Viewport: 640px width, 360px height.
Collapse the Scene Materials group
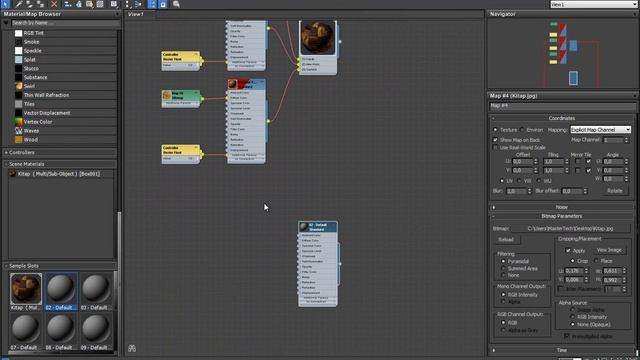60,164
